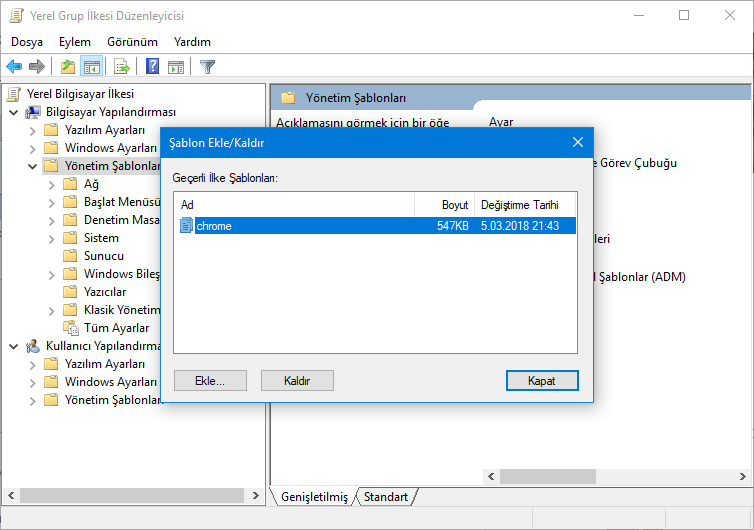
Task: Click the app icon in title bar
Action: [x=16, y=16]
